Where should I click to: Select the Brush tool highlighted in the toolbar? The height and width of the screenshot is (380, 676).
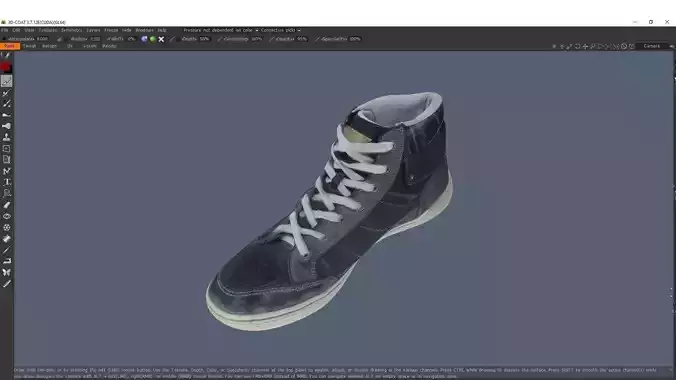click(6, 81)
